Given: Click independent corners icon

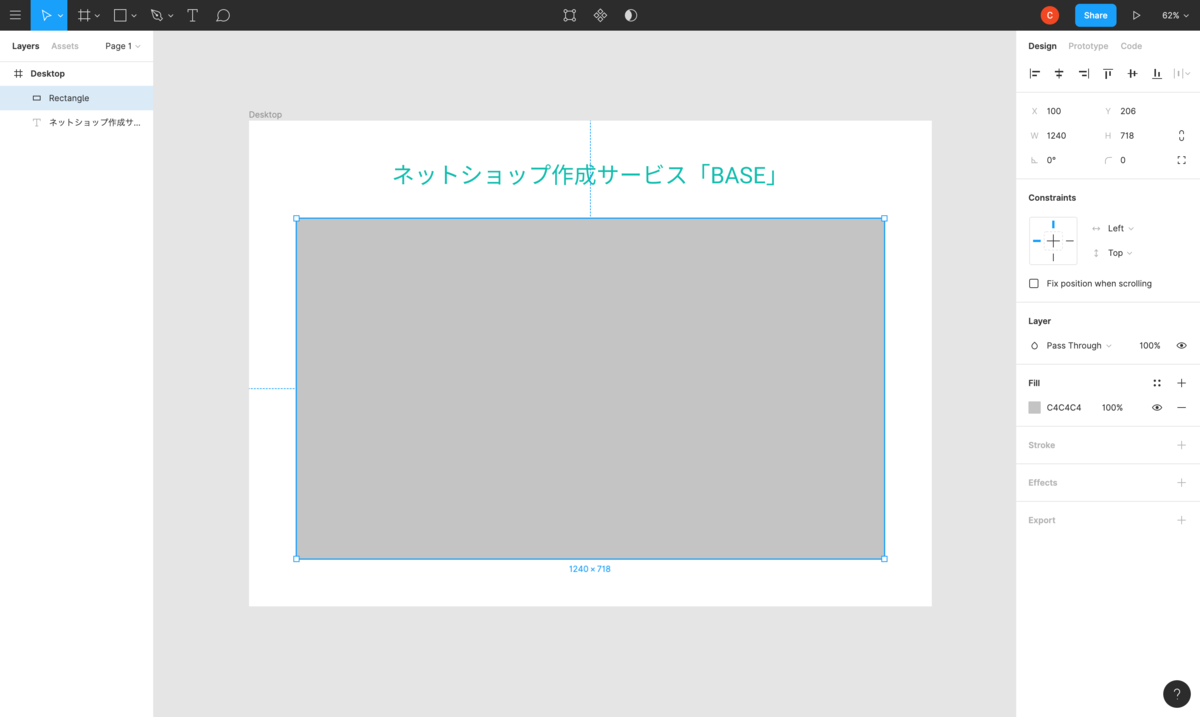Looking at the screenshot, I should click(x=1181, y=160).
